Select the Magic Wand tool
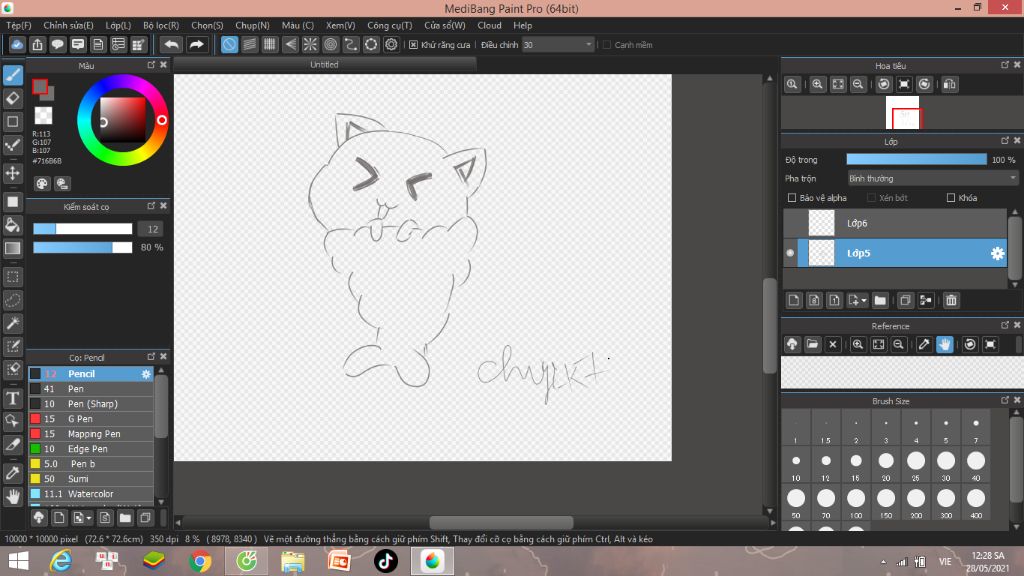This screenshot has height=576, width=1024. pos(12,323)
